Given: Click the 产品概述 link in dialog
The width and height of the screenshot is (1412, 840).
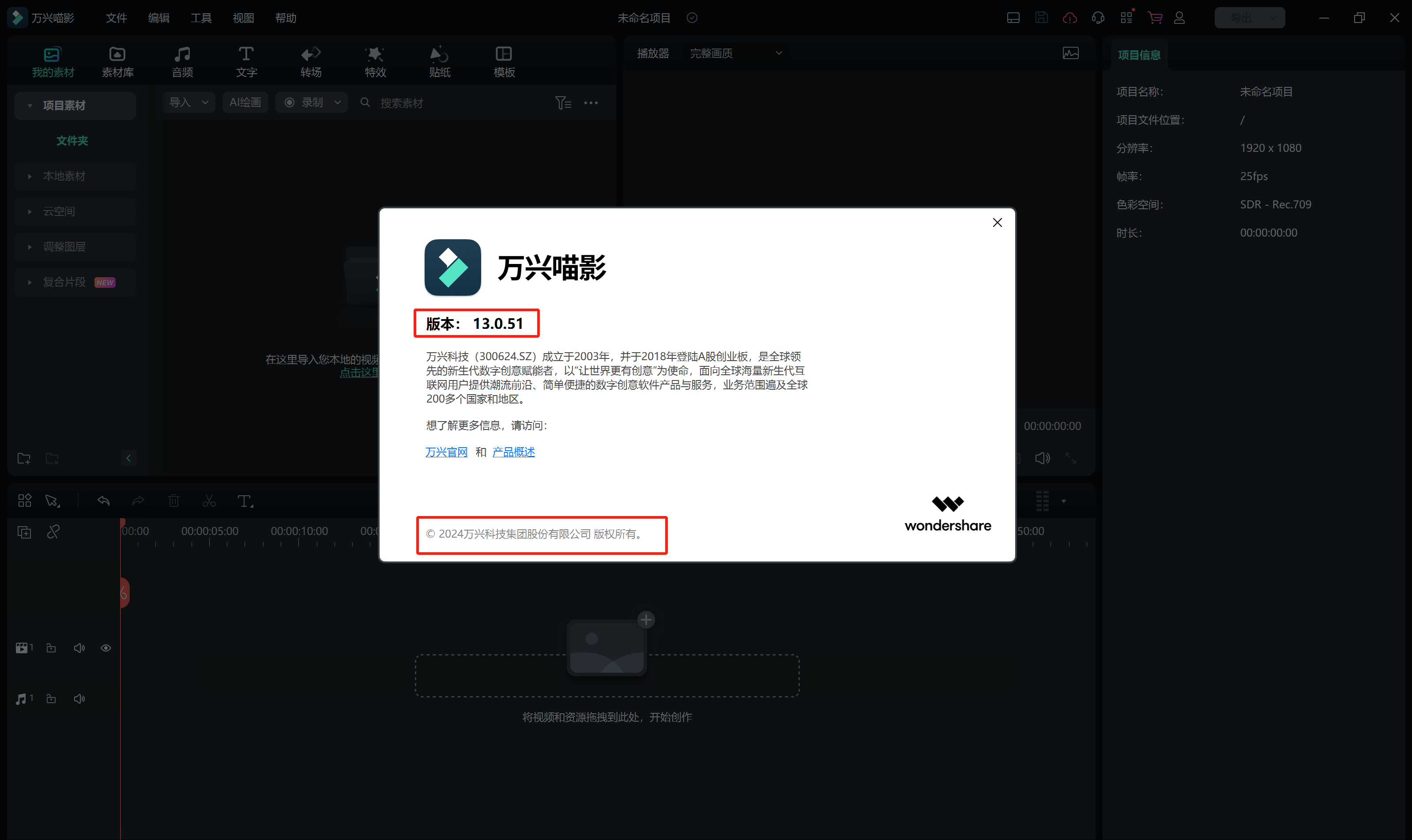Looking at the screenshot, I should (x=513, y=452).
